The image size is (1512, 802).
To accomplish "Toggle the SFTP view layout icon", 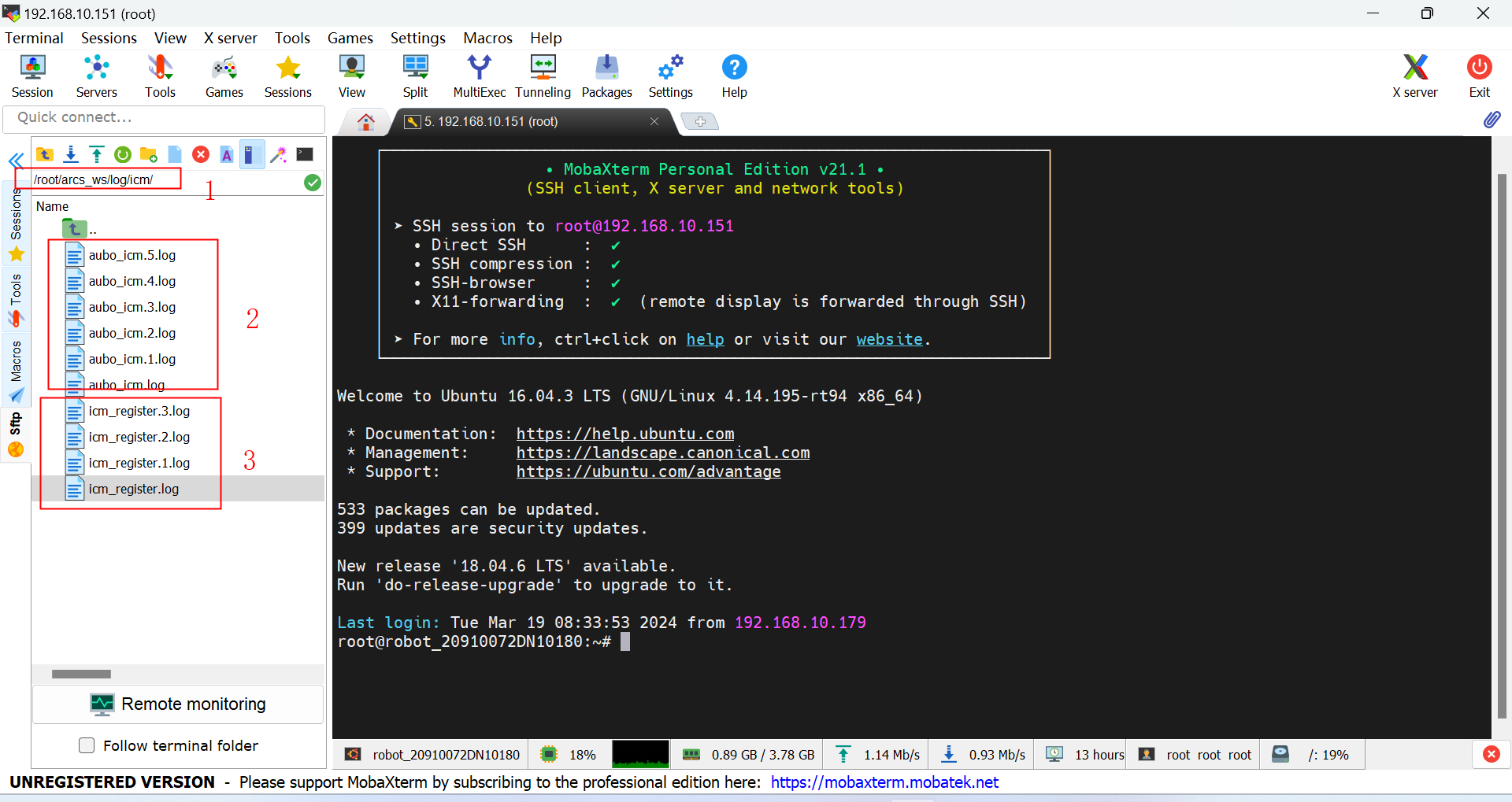I will [252, 154].
